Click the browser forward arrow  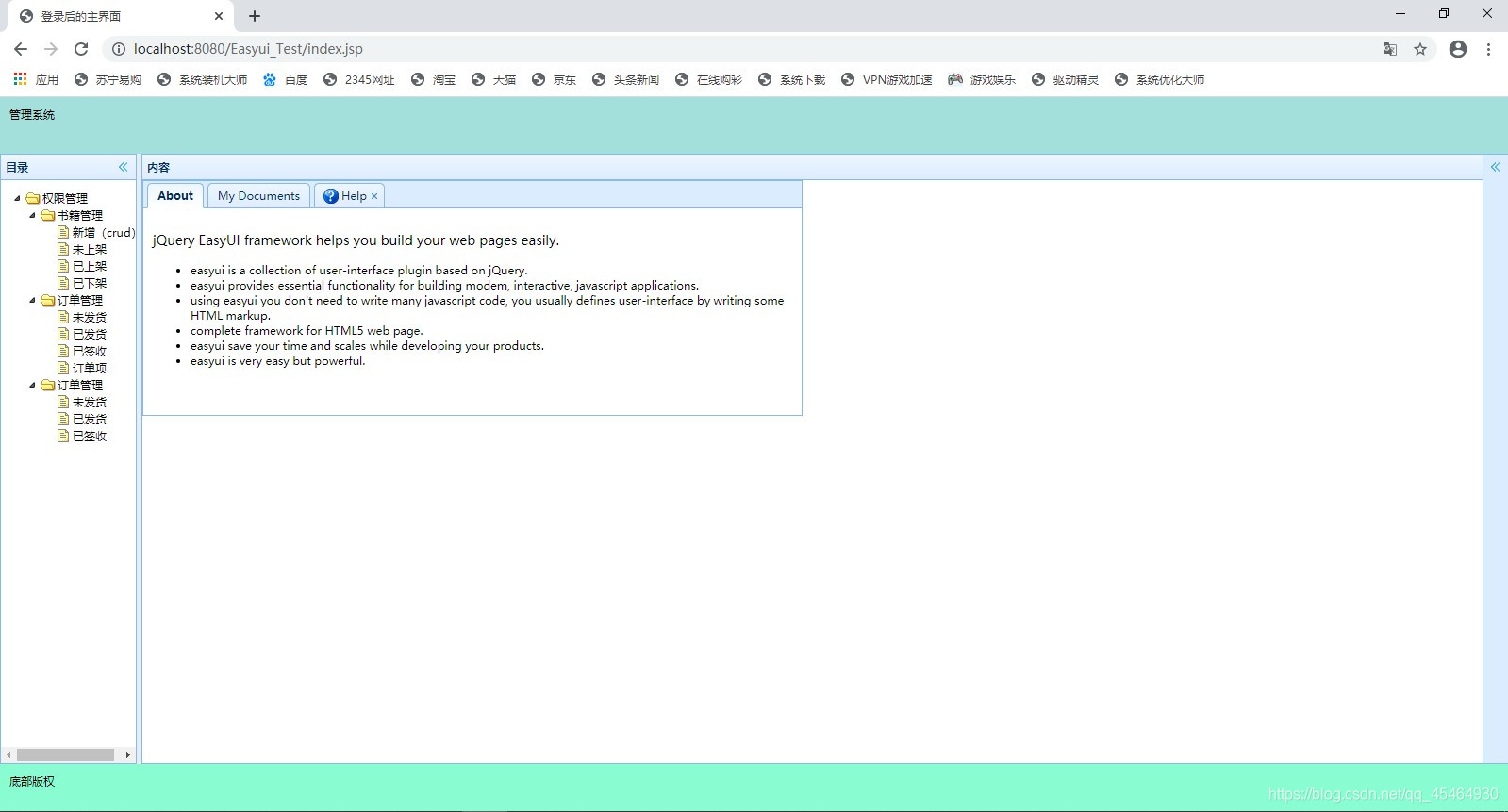(x=51, y=49)
